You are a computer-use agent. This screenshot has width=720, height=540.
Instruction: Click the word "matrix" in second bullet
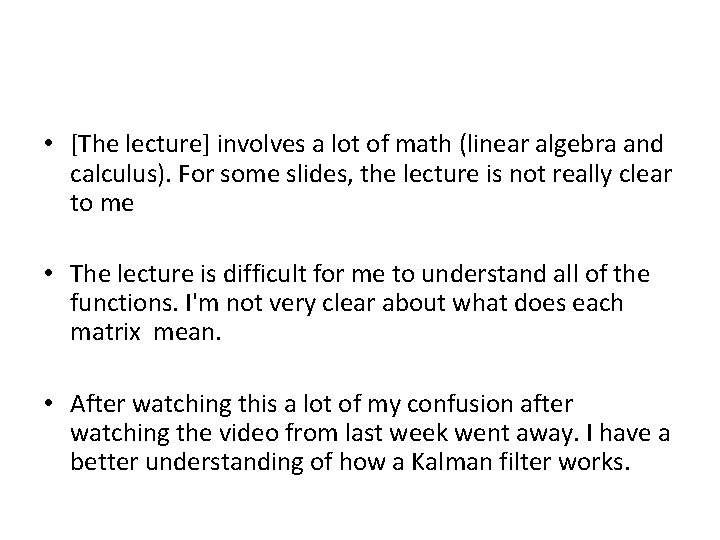pyautogui.click(x=105, y=332)
